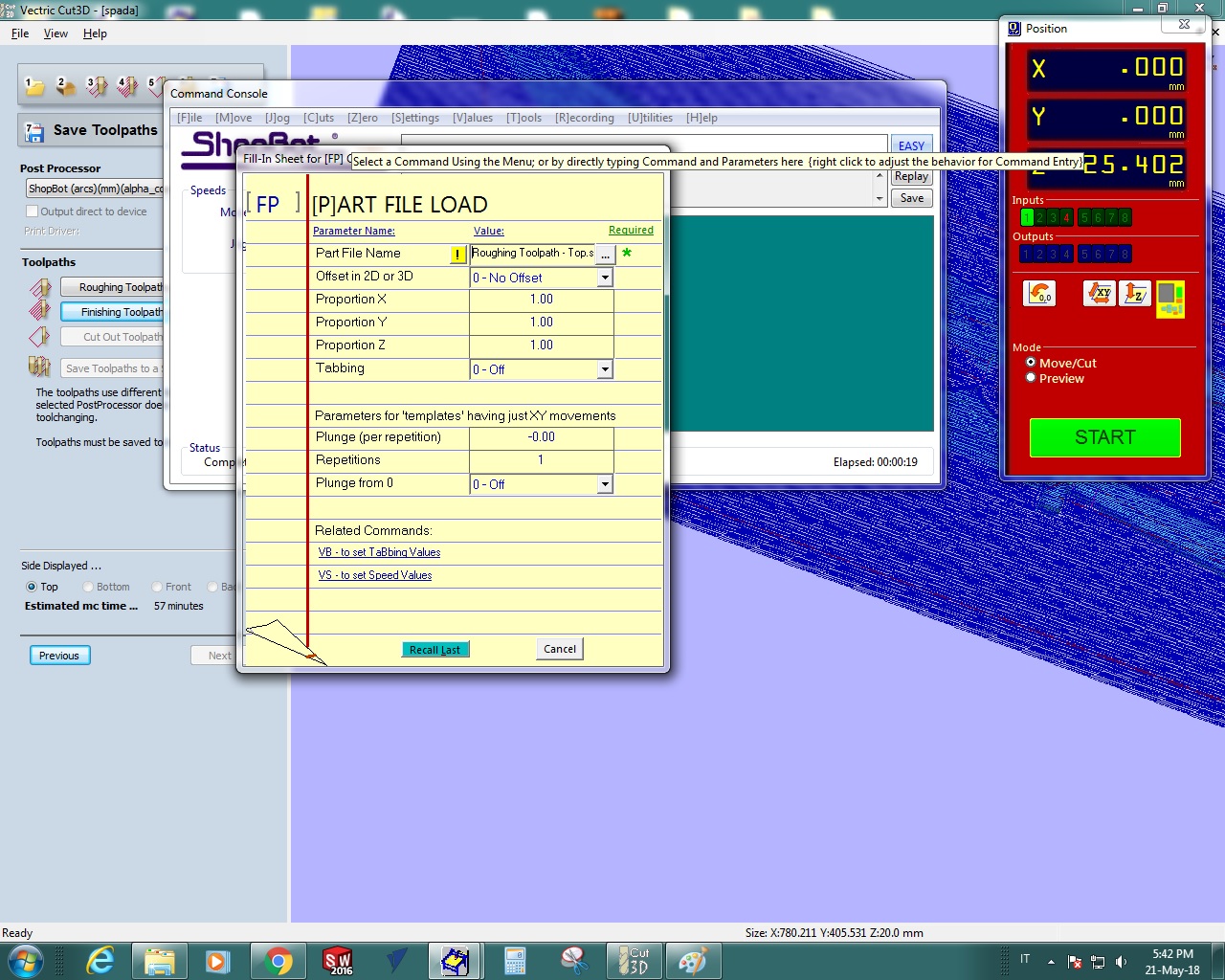Image resolution: width=1225 pixels, height=980 pixels.
Task: Open the yellow keypad icon in Position window
Action: point(1170,299)
